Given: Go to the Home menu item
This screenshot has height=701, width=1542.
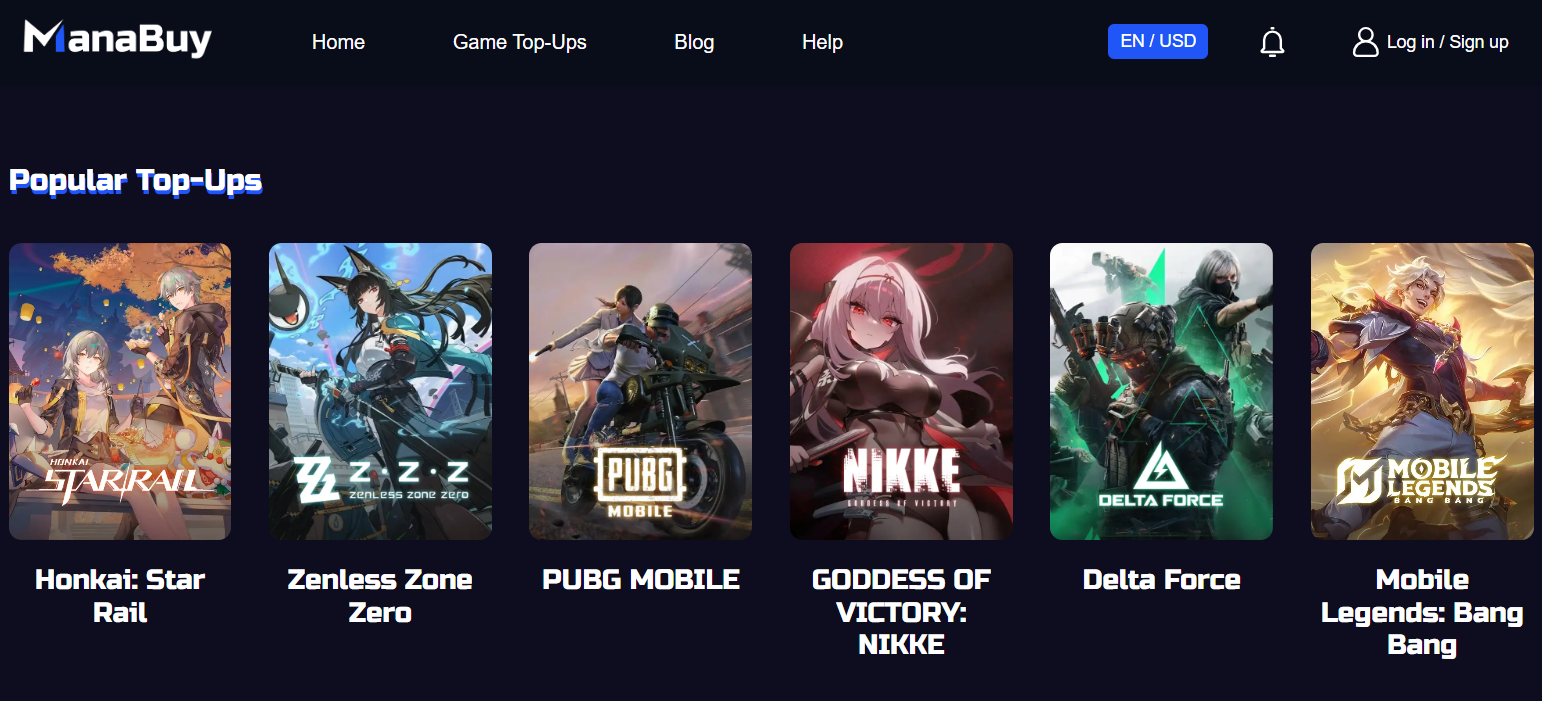Looking at the screenshot, I should click(338, 42).
